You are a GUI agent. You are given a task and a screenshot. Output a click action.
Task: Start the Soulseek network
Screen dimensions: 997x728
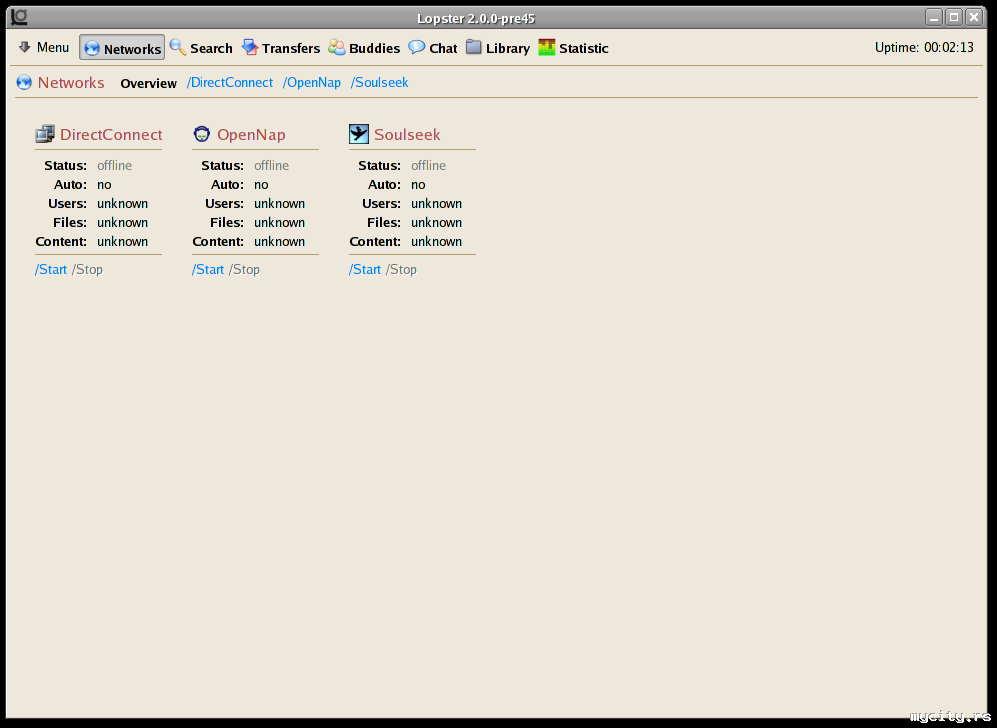tap(365, 269)
